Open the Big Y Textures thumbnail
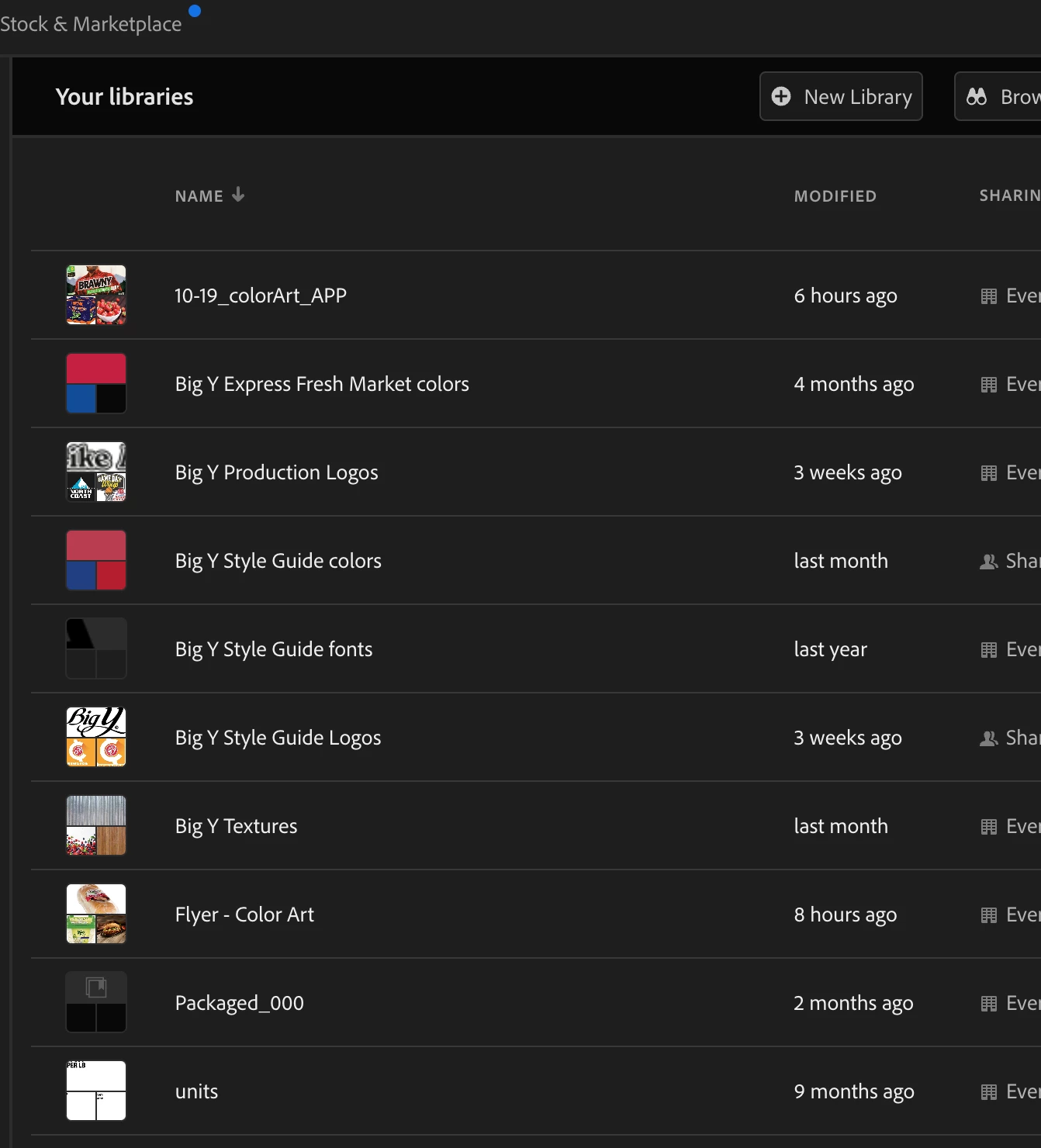1041x1148 pixels. click(x=96, y=825)
